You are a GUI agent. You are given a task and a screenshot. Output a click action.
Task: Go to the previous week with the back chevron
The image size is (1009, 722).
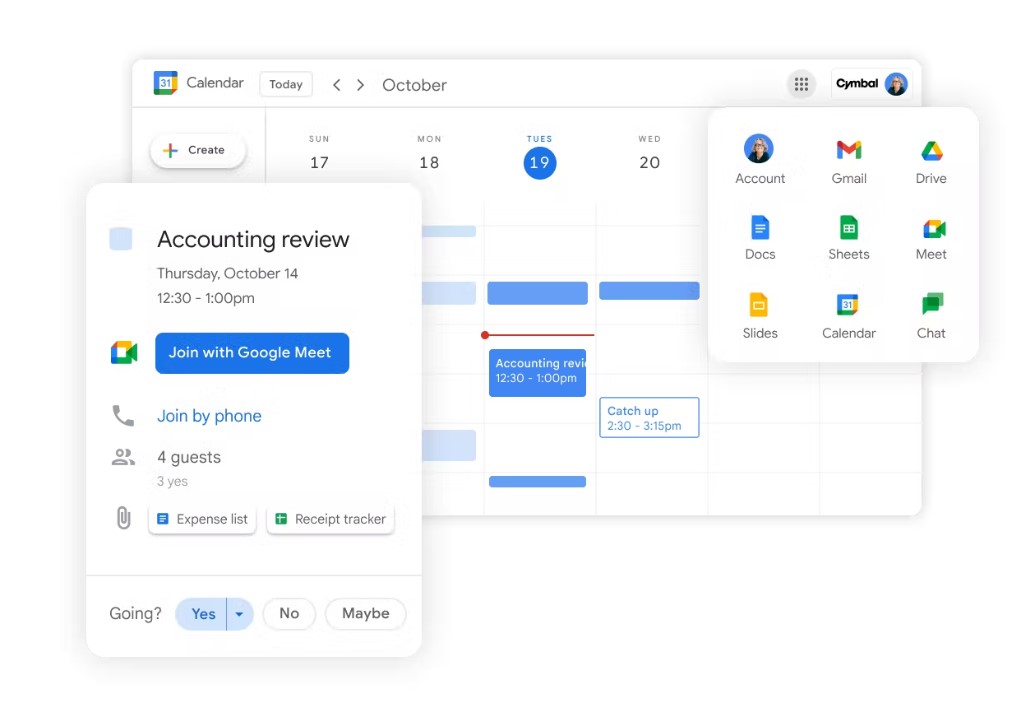pos(336,85)
